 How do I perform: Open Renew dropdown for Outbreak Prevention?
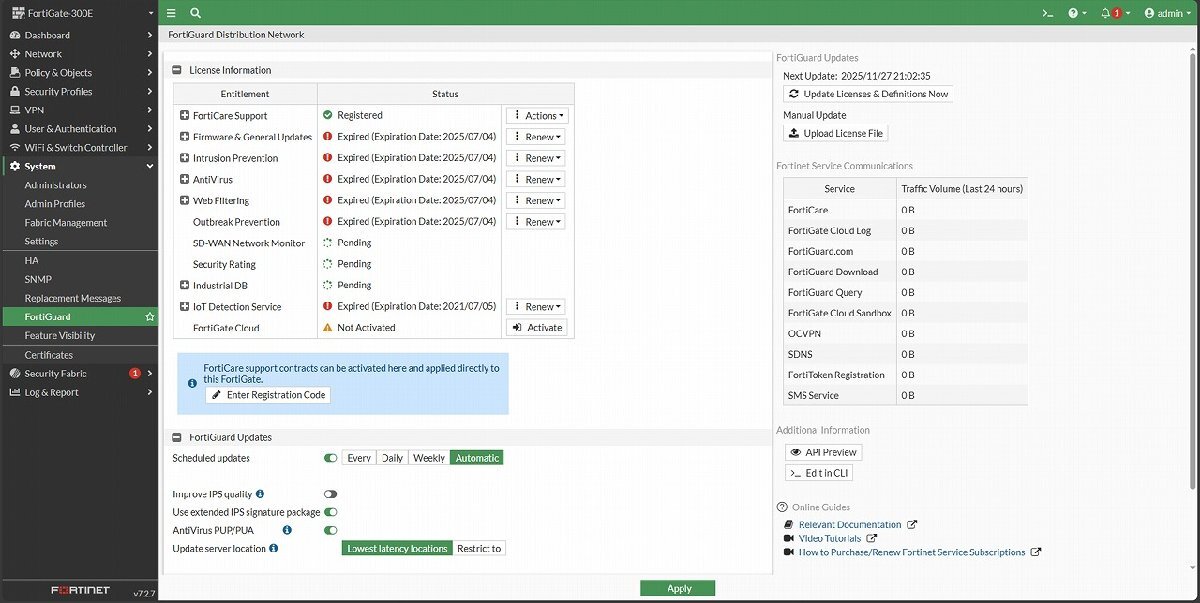[537, 222]
